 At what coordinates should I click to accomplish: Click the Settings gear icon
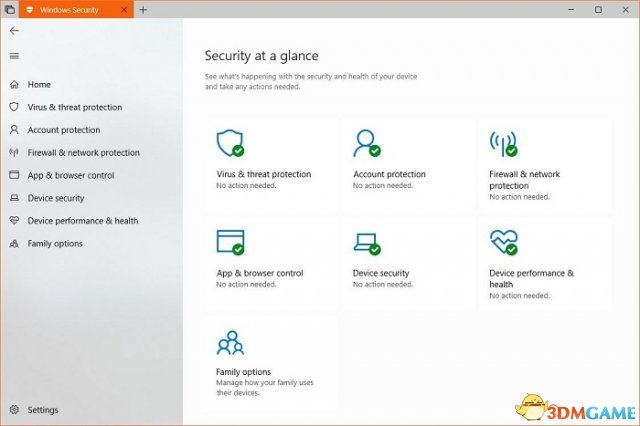point(14,409)
